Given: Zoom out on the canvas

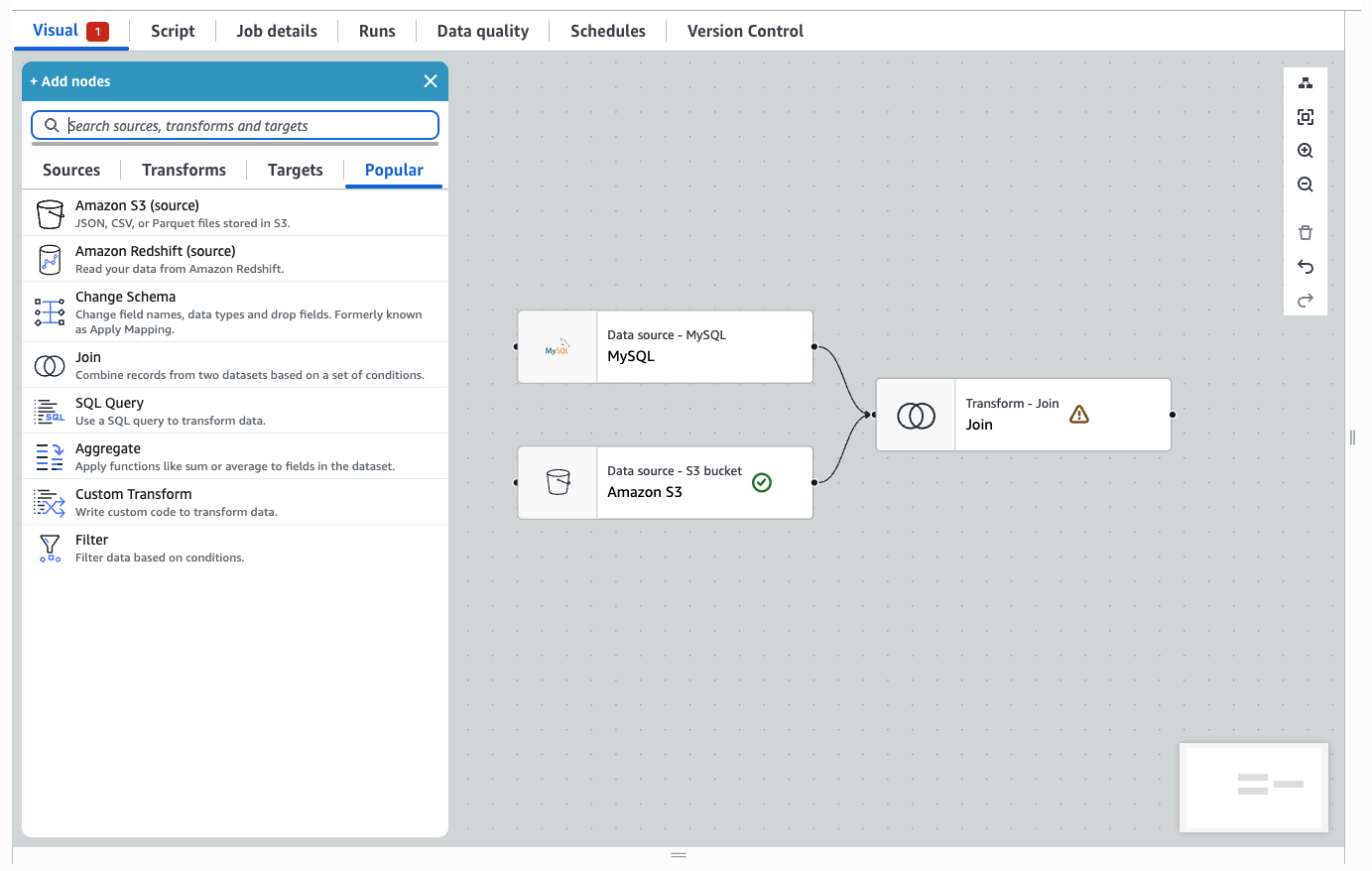Looking at the screenshot, I should click(x=1306, y=185).
